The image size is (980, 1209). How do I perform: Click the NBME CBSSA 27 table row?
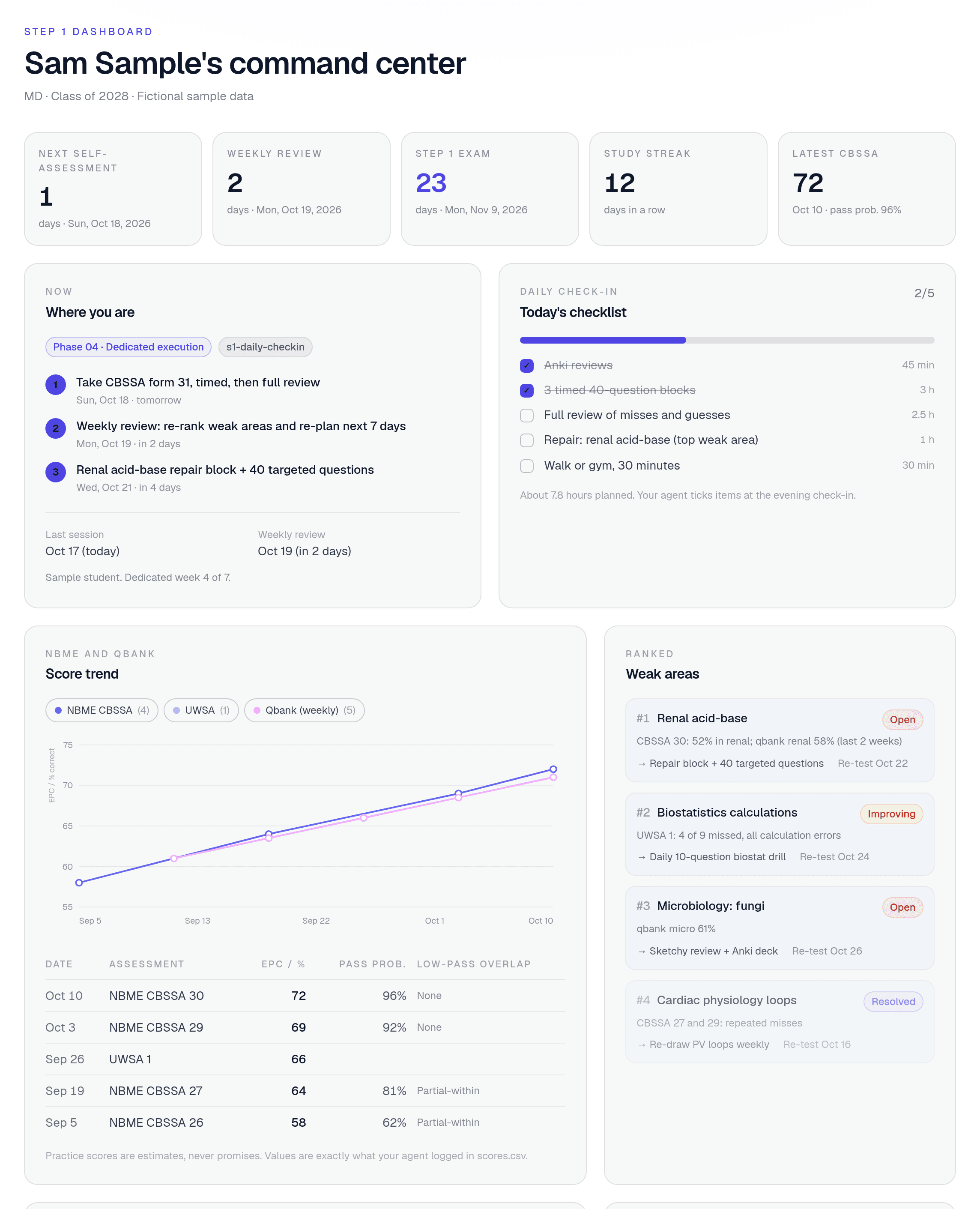point(305,1090)
